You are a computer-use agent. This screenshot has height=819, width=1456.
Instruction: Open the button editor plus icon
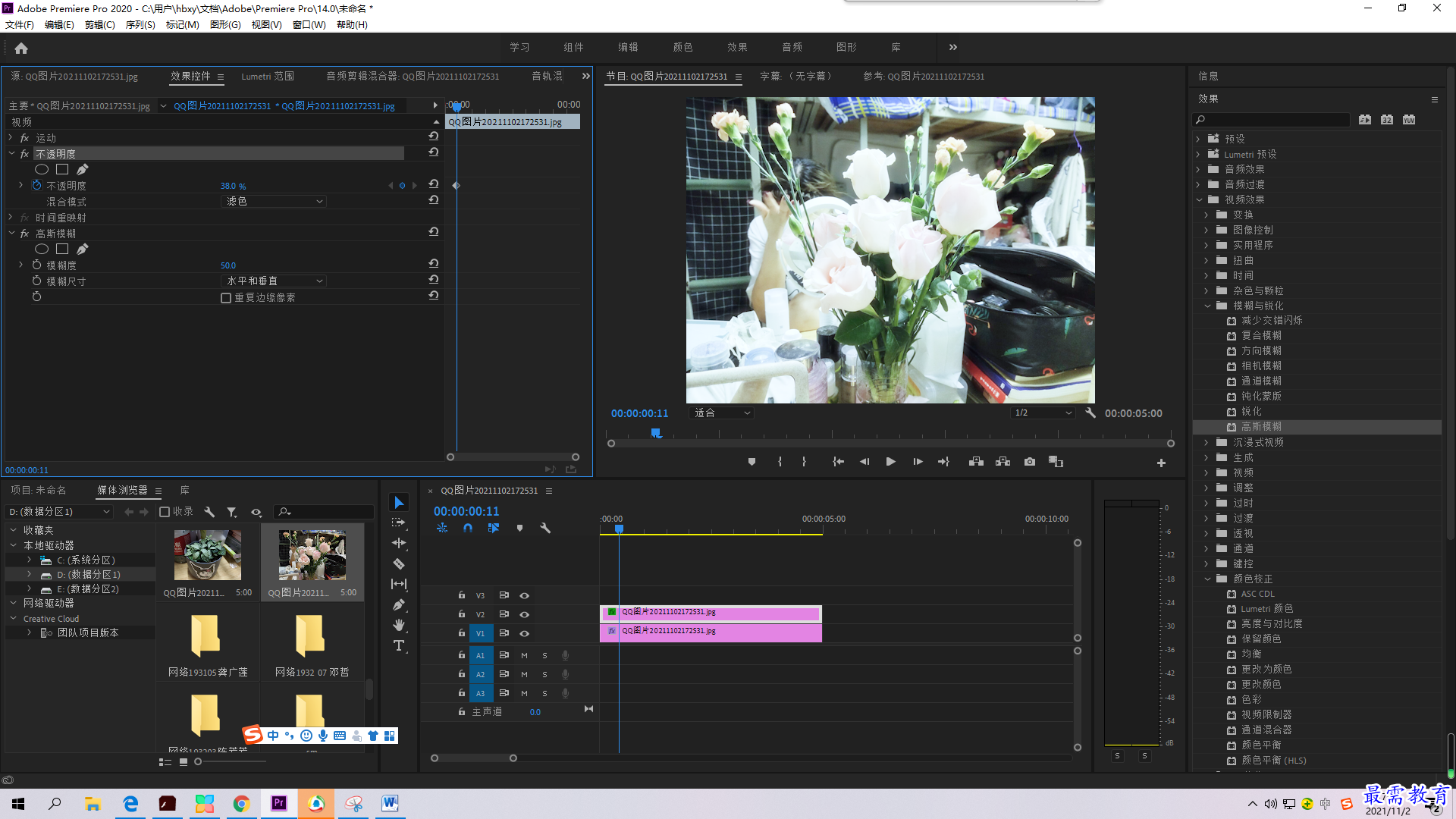[x=1161, y=463]
